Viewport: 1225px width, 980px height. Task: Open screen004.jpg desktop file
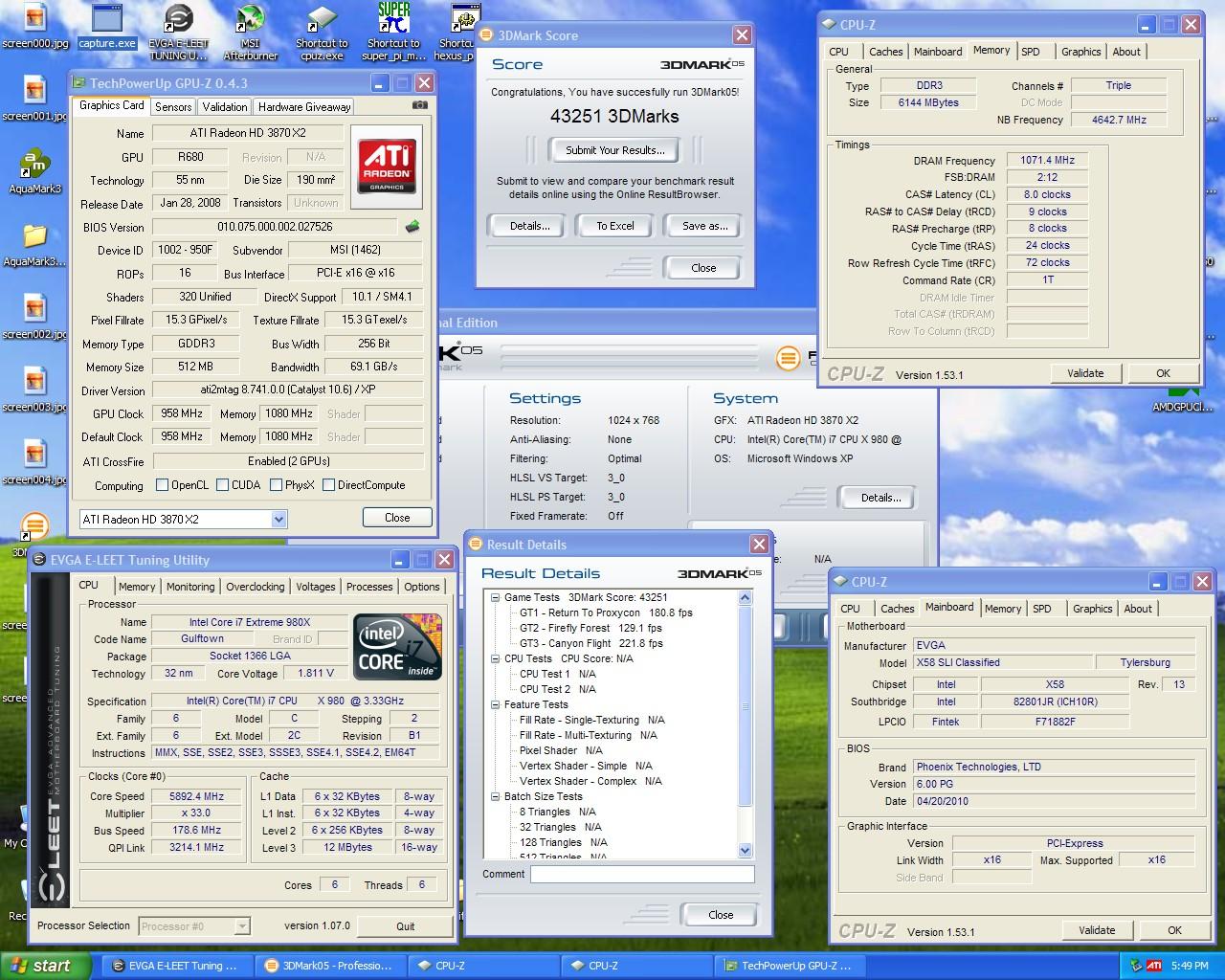(34, 462)
